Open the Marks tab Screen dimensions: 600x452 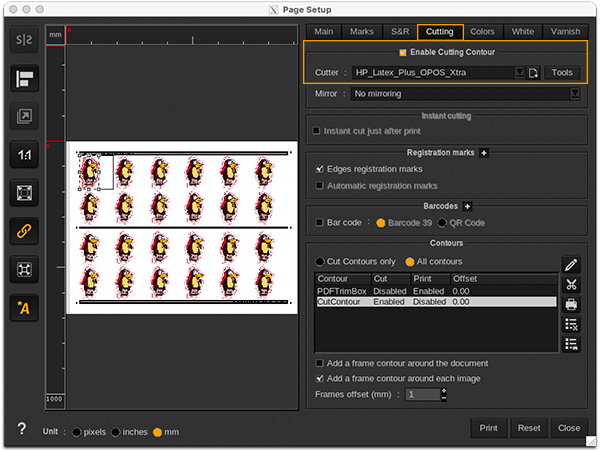tap(362, 32)
